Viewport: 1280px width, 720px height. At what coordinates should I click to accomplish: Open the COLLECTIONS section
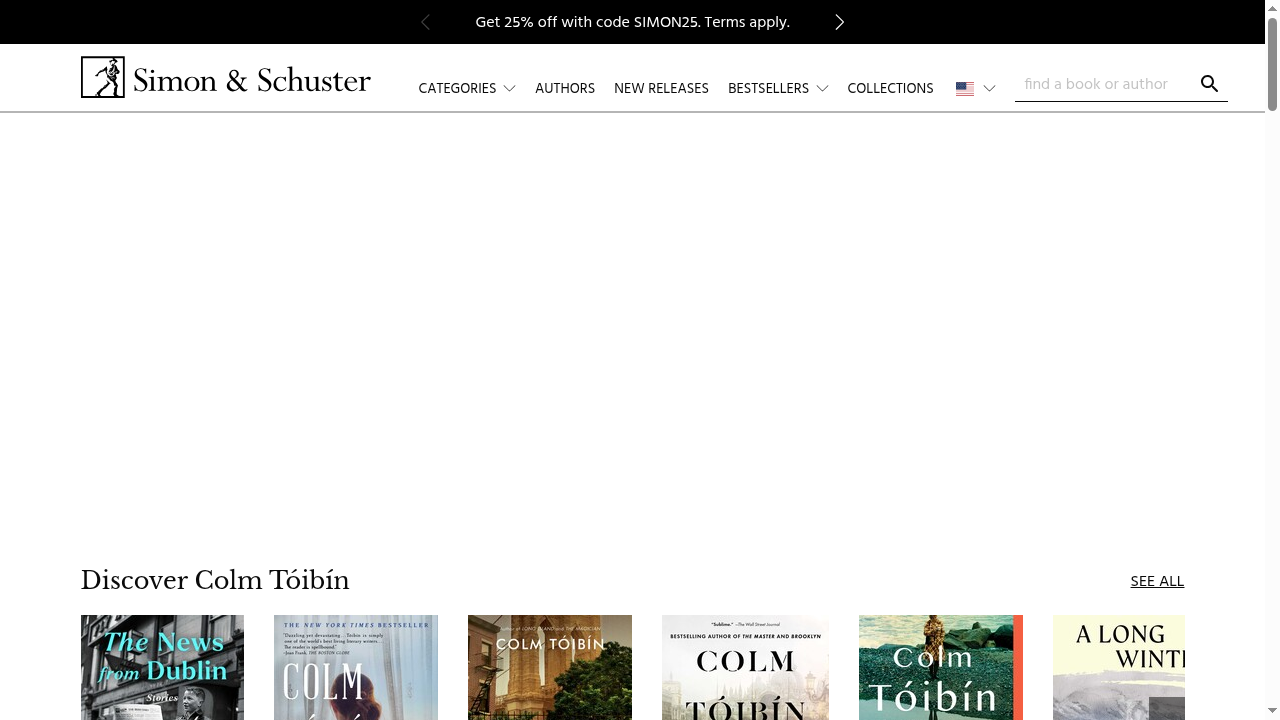(x=890, y=89)
